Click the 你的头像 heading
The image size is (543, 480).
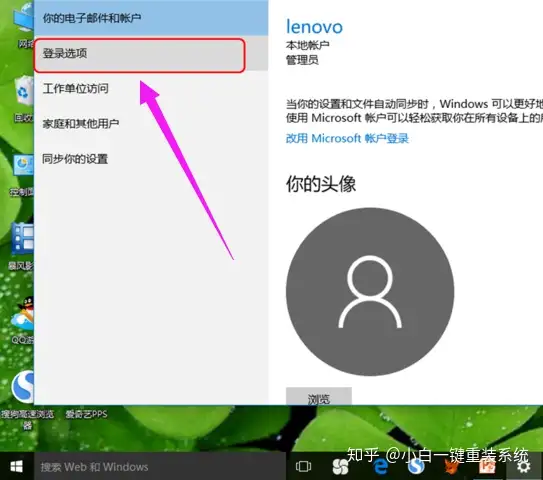321,184
